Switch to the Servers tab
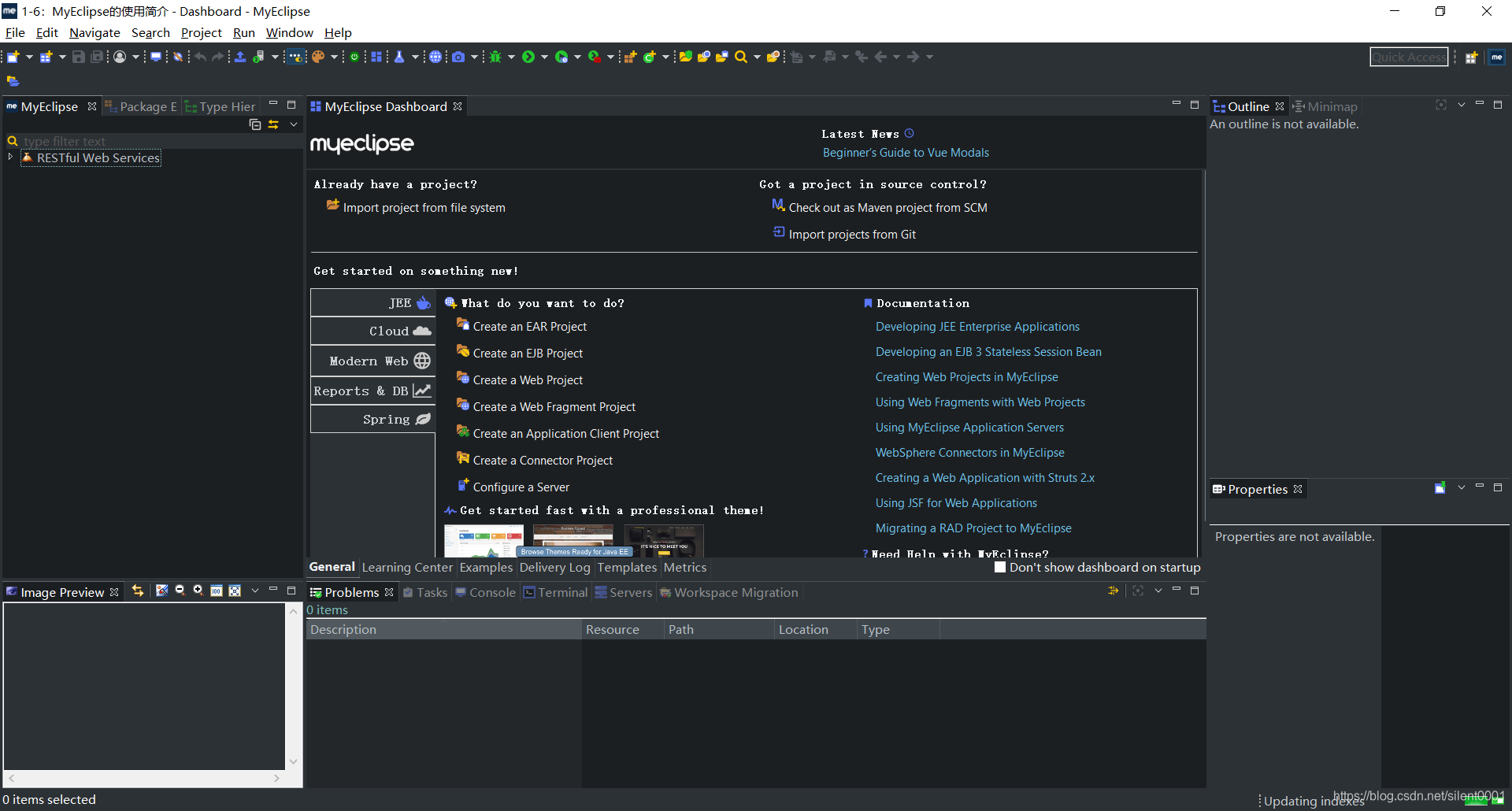Screen dimensions: 1512x811 pyautogui.click(x=623, y=592)
